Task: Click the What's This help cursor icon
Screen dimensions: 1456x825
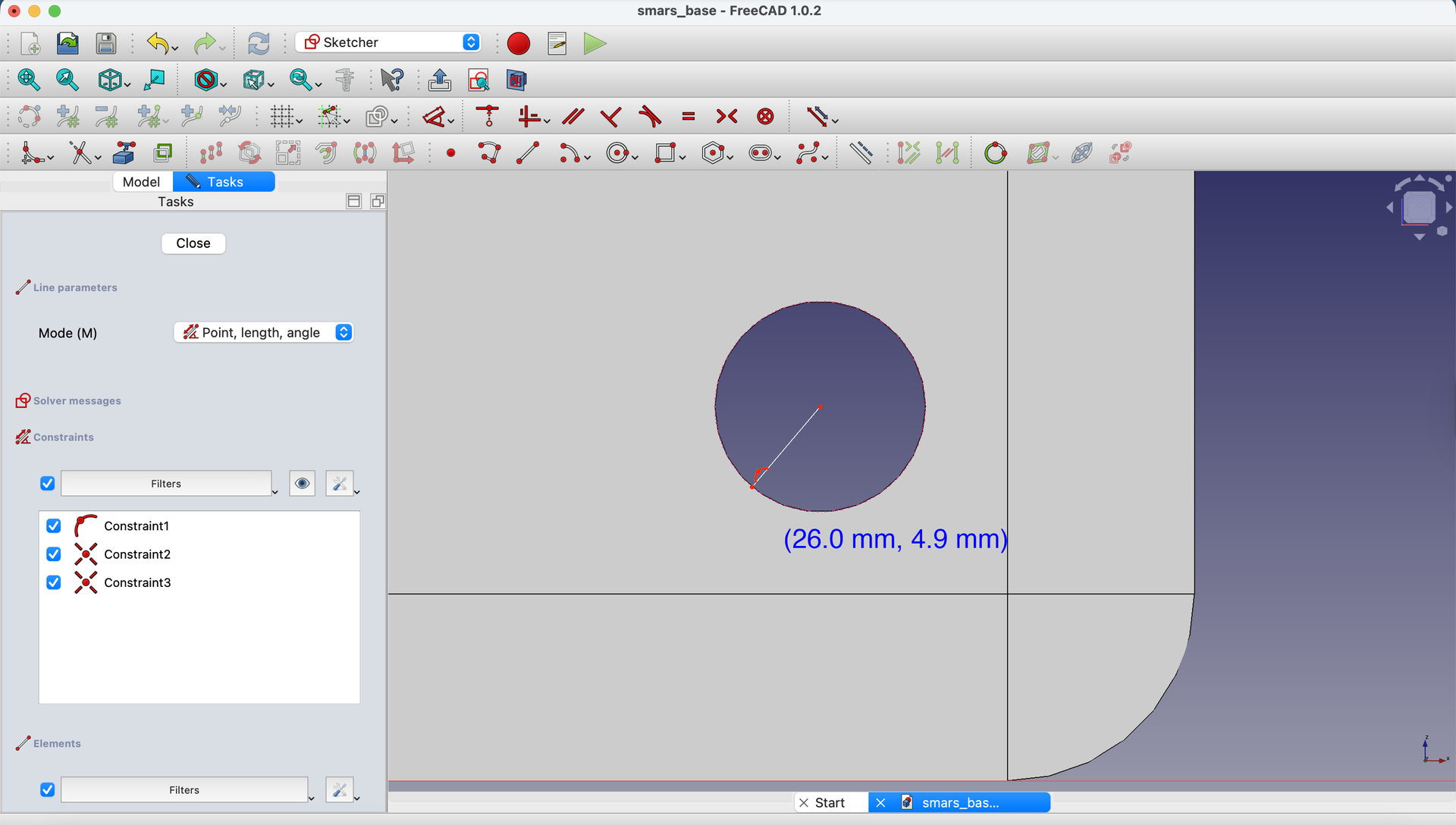Action: pyautogui.click(x=392, y=80)
